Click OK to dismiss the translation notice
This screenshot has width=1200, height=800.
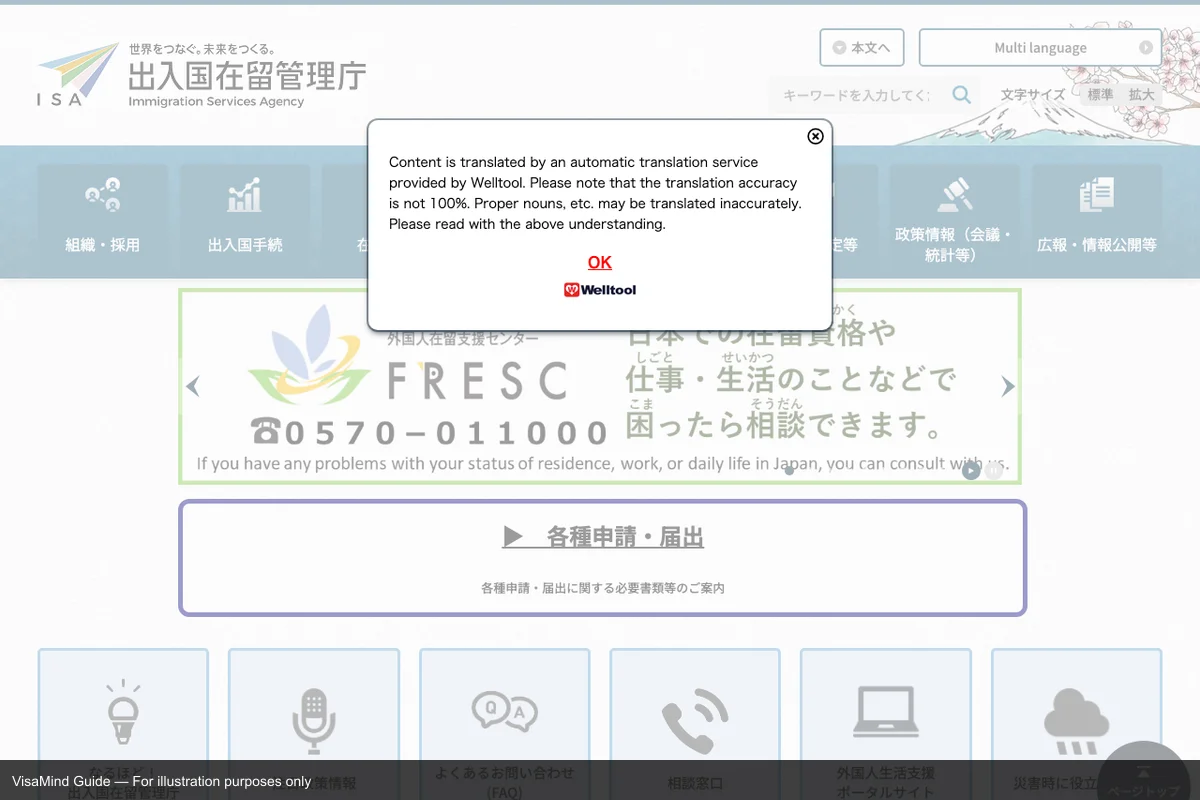[599, 262]
